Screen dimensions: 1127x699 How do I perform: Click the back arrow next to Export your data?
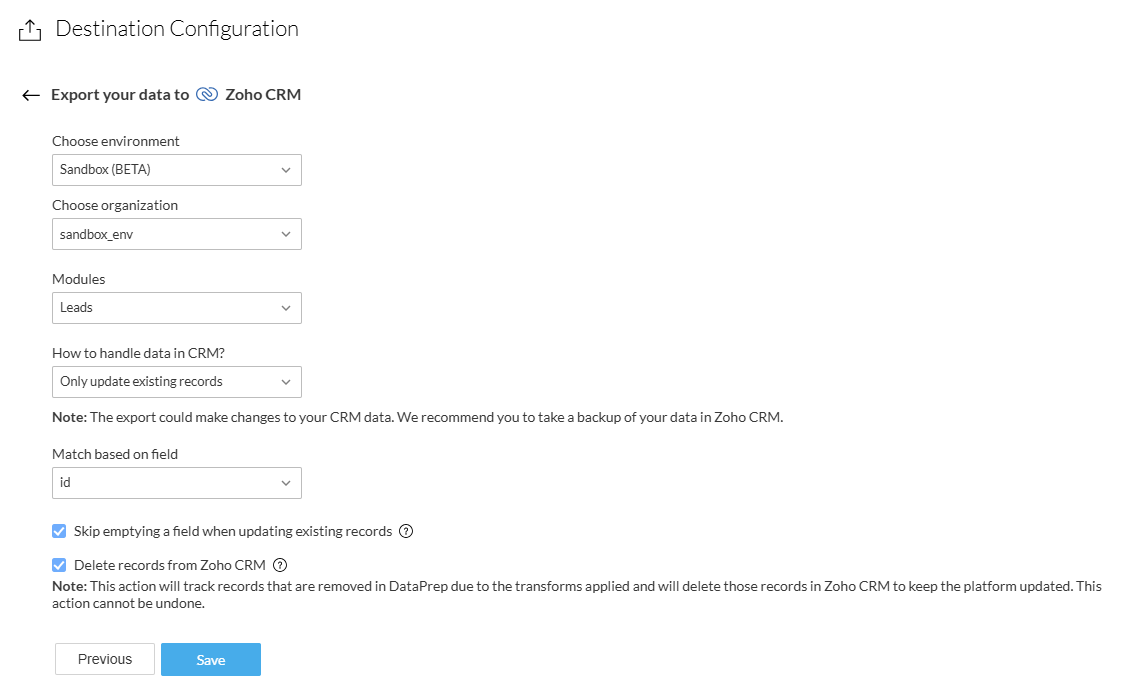click(x=31, y=95)
